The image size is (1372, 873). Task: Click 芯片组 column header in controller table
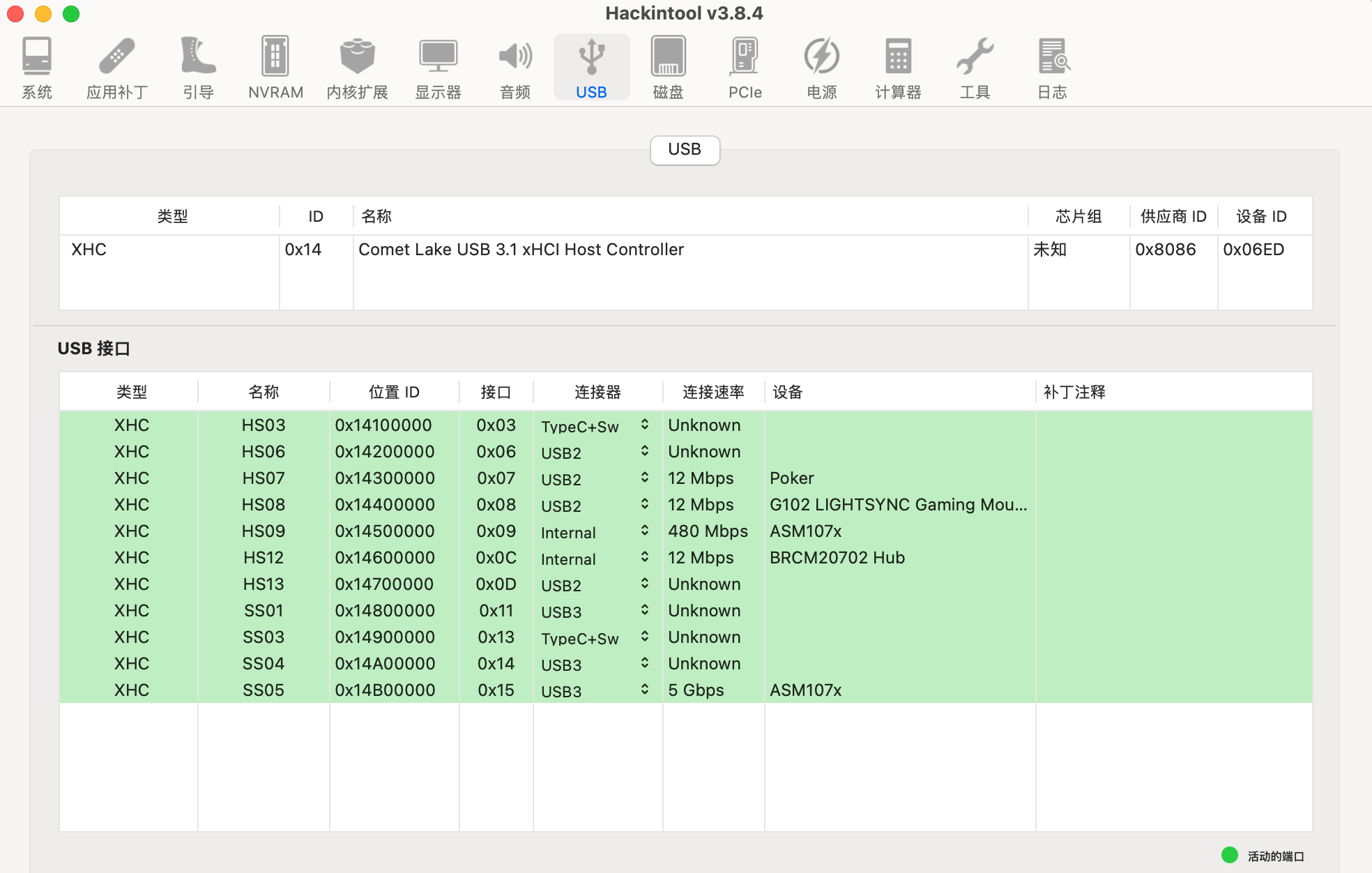pyautogui.click(x=1078, y=216)
